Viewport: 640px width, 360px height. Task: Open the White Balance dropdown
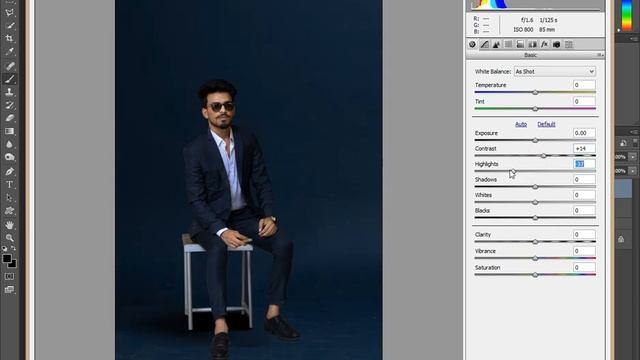(555, 71)
